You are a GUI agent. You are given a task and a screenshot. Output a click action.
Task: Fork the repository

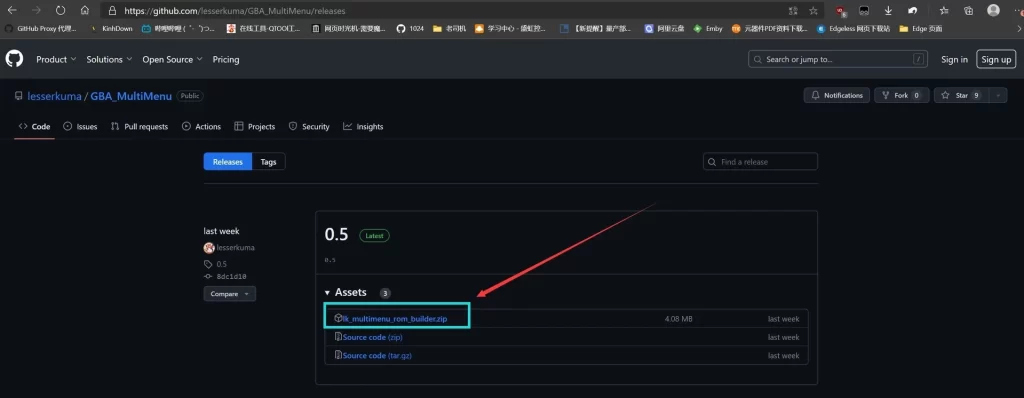coord(901,95)
